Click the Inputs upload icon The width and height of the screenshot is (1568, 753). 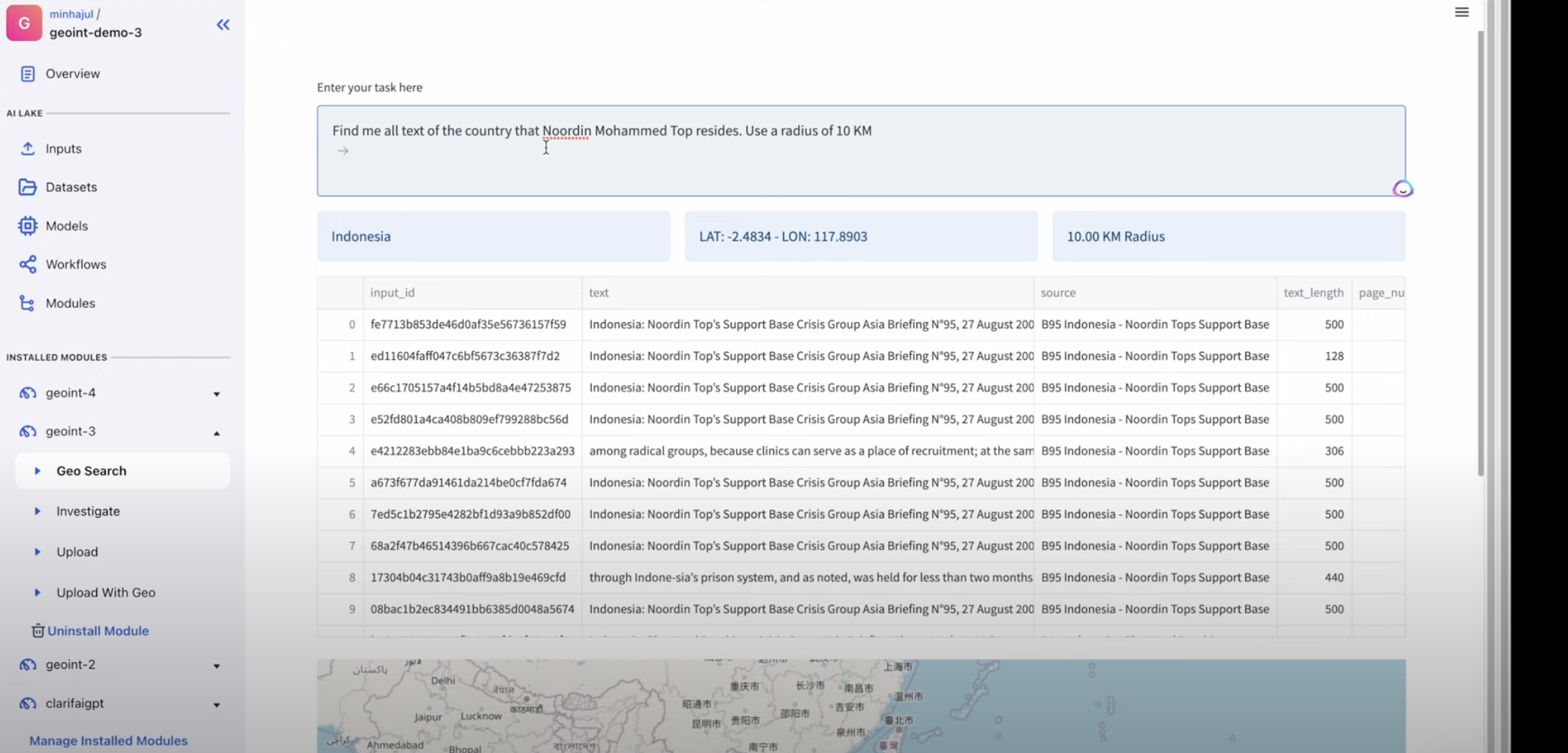click(x=28, y=149)
